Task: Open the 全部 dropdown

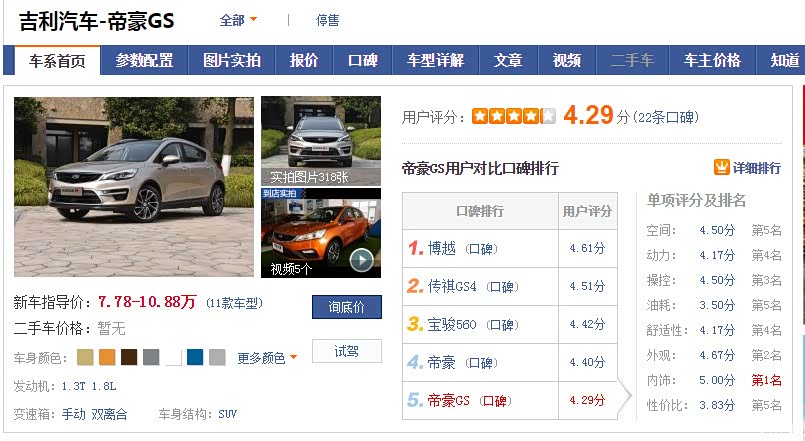Action: (x=238, y=20)
